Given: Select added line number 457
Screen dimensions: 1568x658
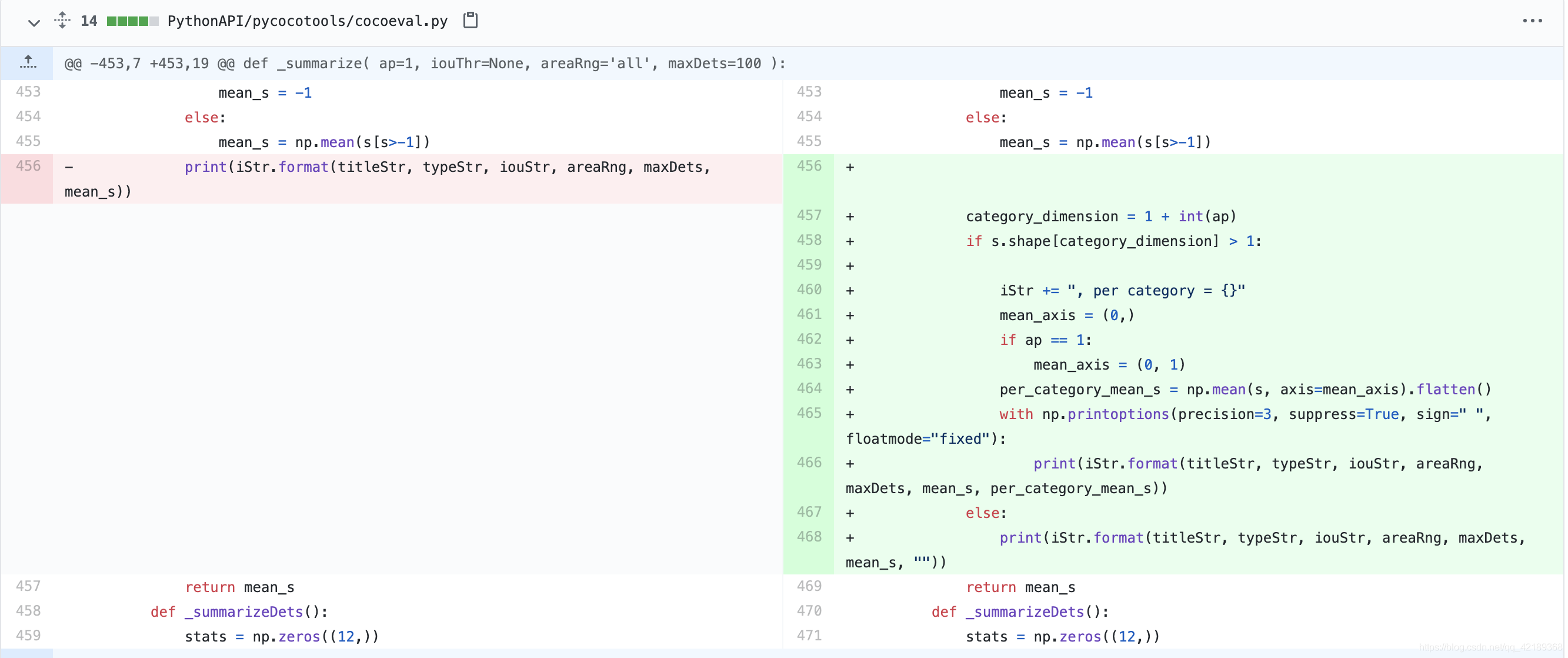Looking at the screenshot, I should (x=808, y=215).
